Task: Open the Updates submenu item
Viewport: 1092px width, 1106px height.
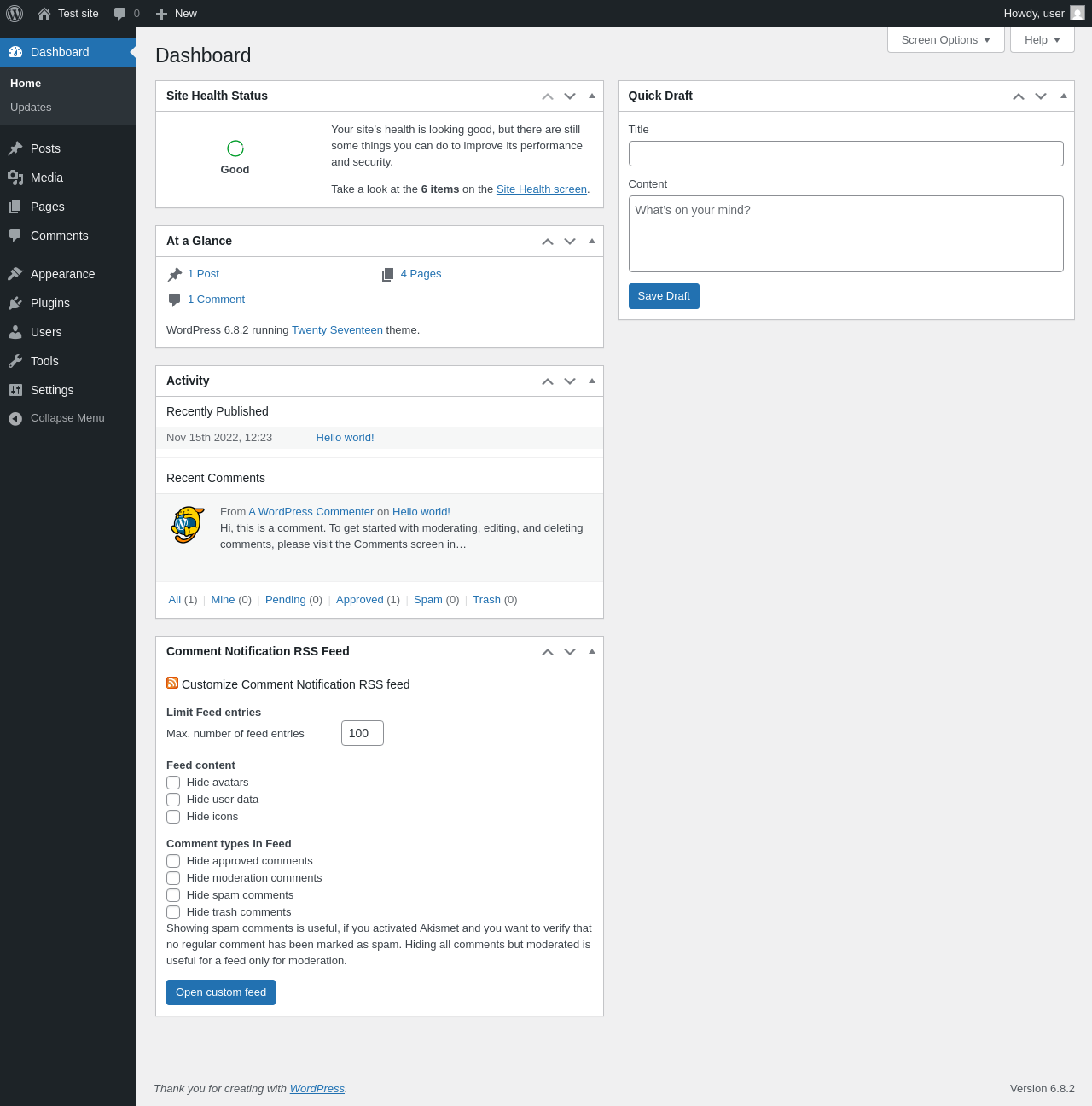Action: [31, 108]
